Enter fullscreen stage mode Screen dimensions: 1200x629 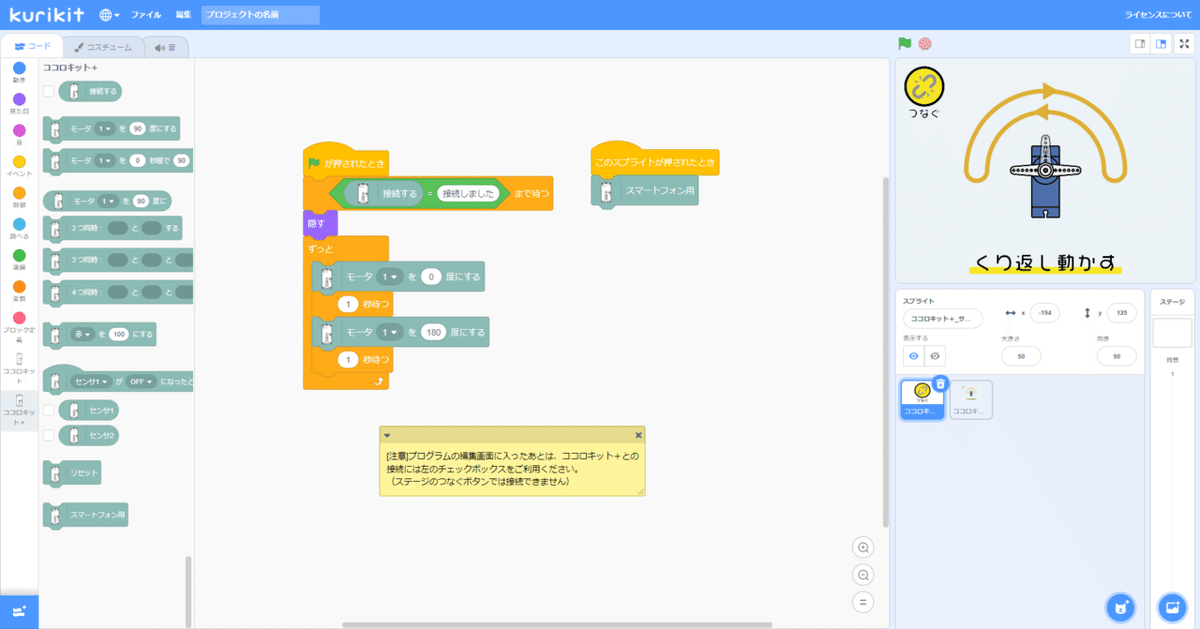pos(1185,44)
